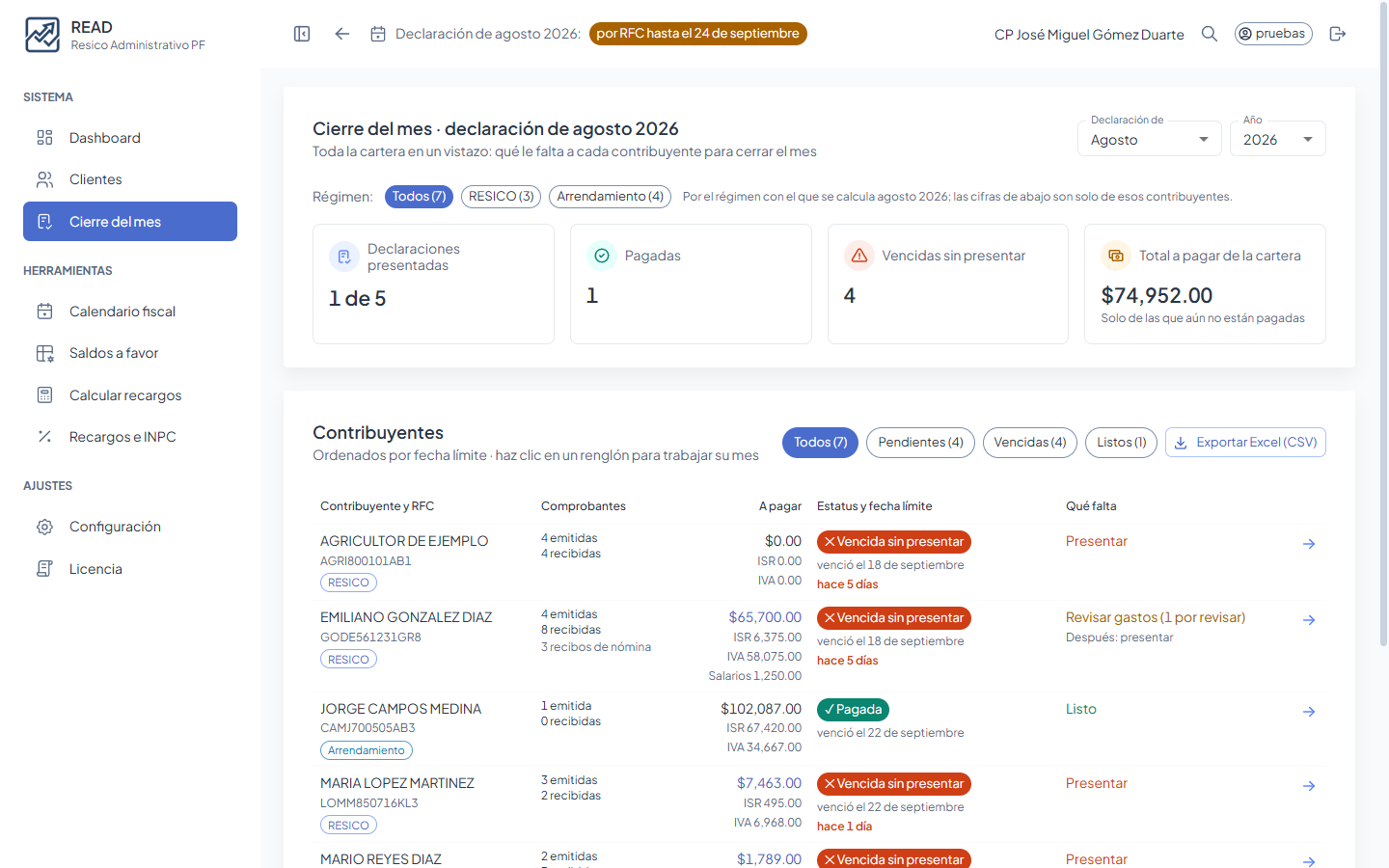Export contribuyentes to Excel (CSV)
This screenshot has width=1389, height=868.
click(x=1245, y=443)
